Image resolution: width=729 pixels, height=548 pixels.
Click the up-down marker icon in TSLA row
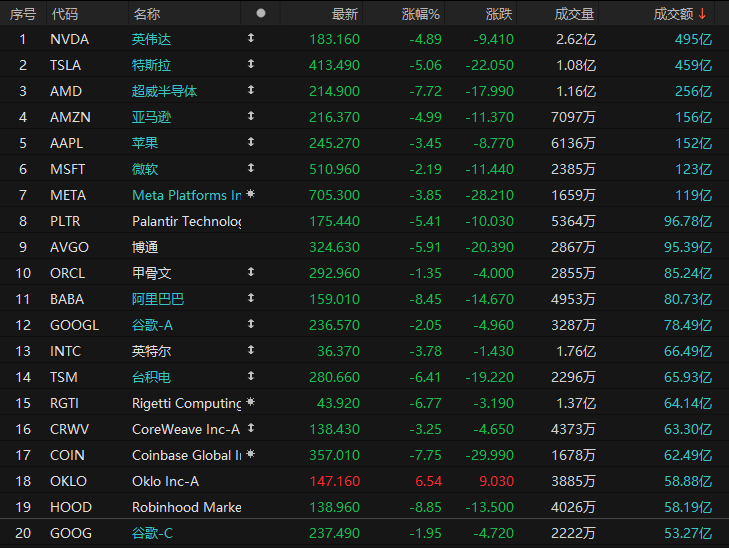click(251, 64)
